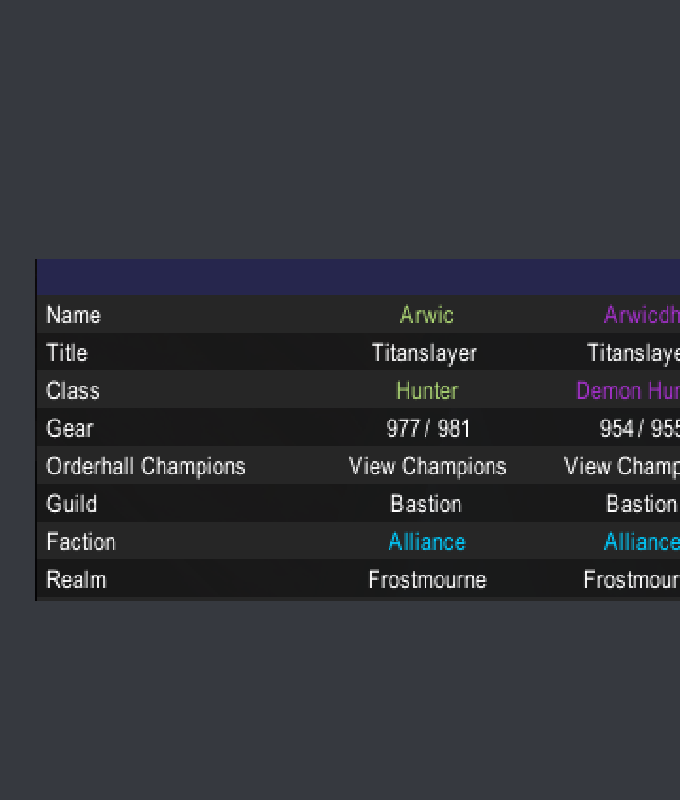680x800 pixels.
Task: Click the Realm row label
Action: [76, 580]
